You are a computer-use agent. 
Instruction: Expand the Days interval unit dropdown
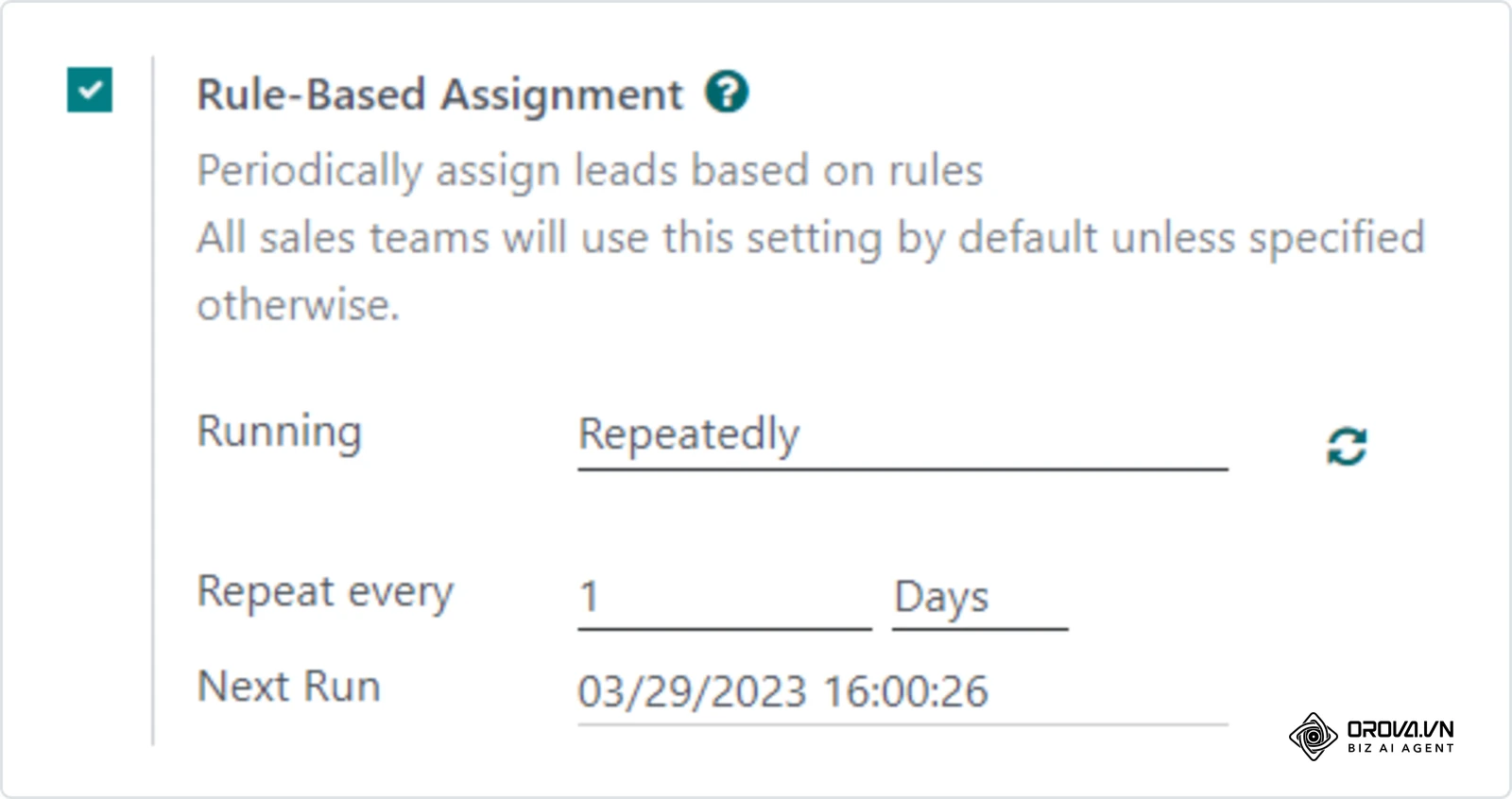click(980, 597)
